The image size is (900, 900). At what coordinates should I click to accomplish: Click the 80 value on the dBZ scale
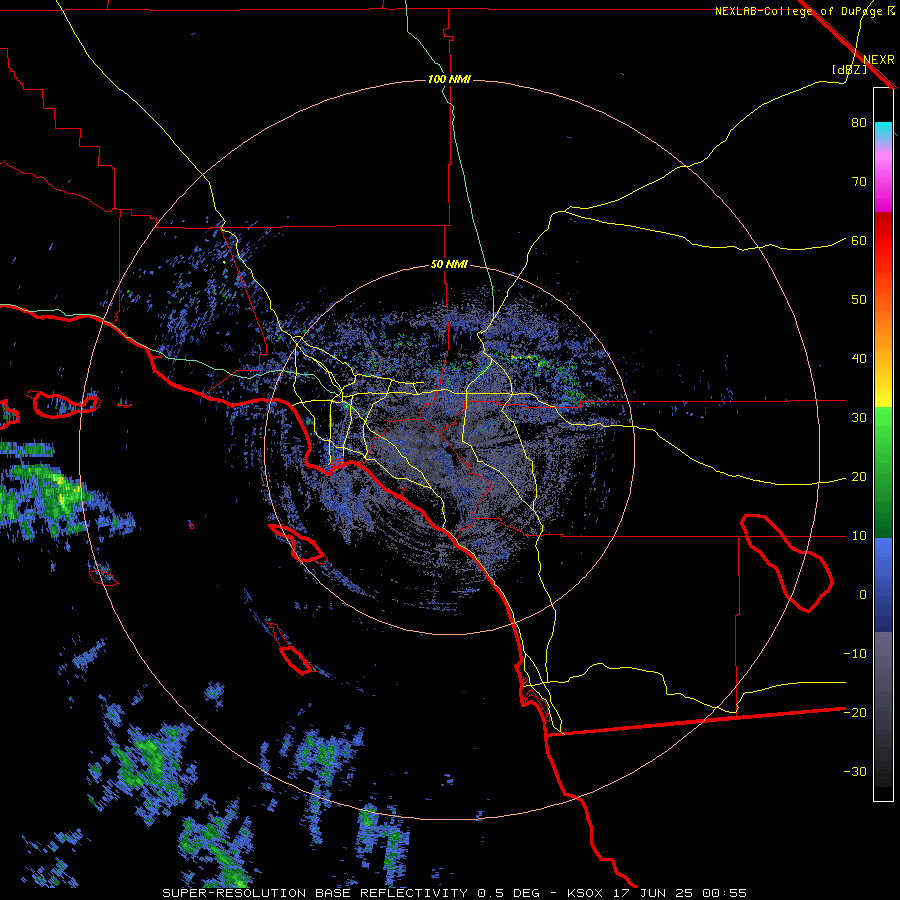click(x=859, y=123)
